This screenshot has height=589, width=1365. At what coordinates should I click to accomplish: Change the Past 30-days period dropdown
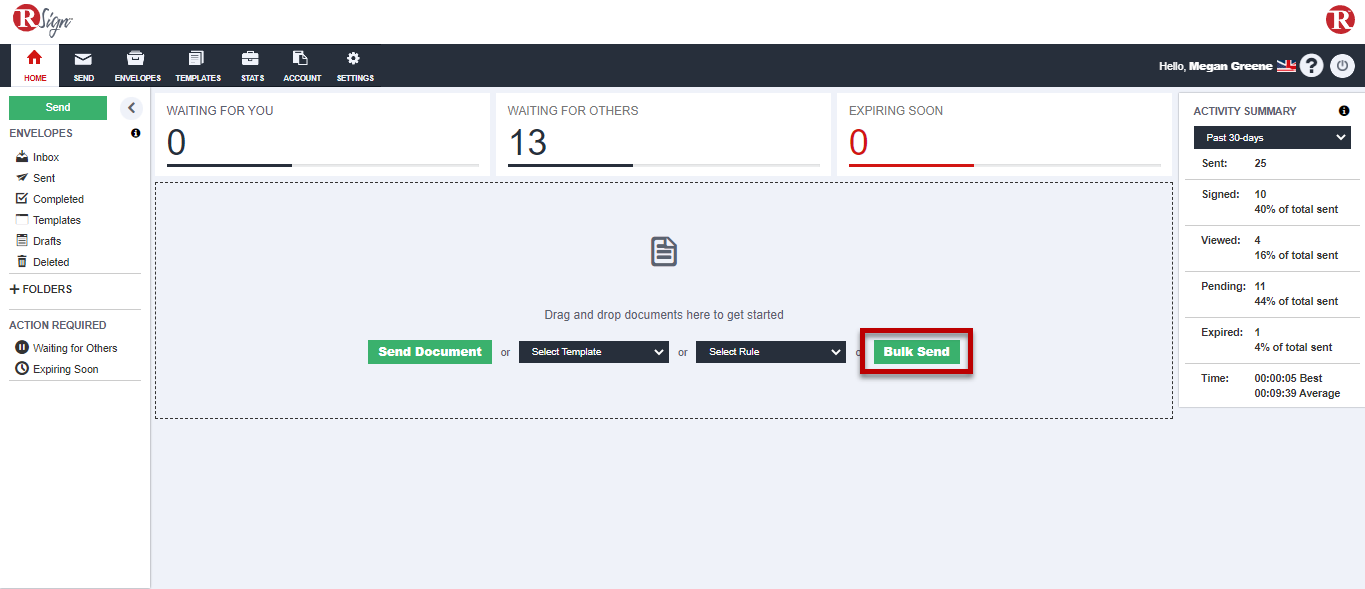pyautogui.click(x=1271, y=138)
